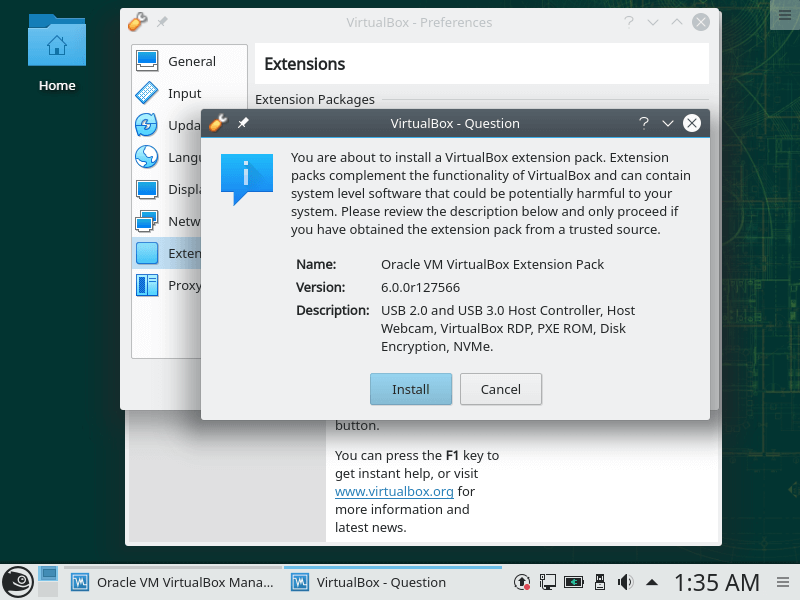Open the desktop toolbox hamburger menu
The image size is (800, 600).
pos(785,15)
